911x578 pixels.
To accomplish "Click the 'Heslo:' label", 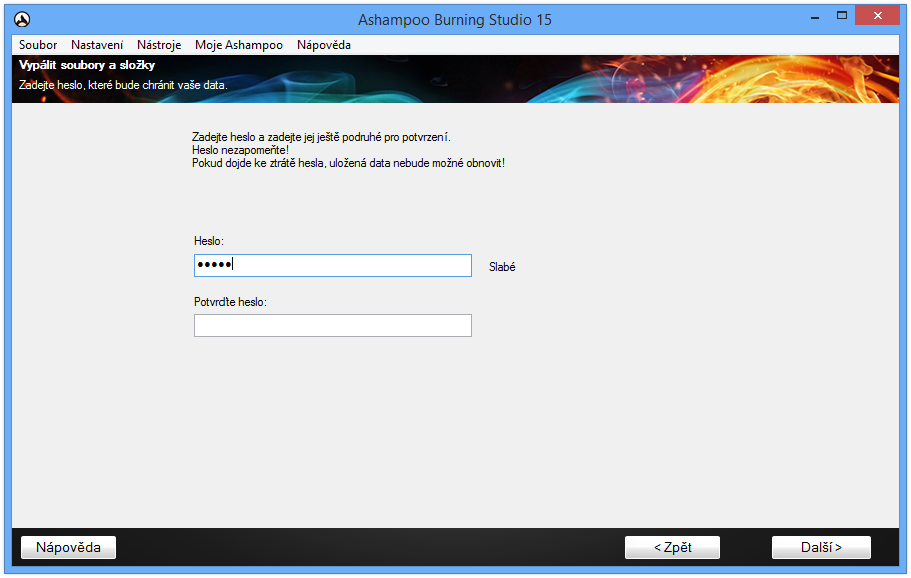I will pos(209,240).
